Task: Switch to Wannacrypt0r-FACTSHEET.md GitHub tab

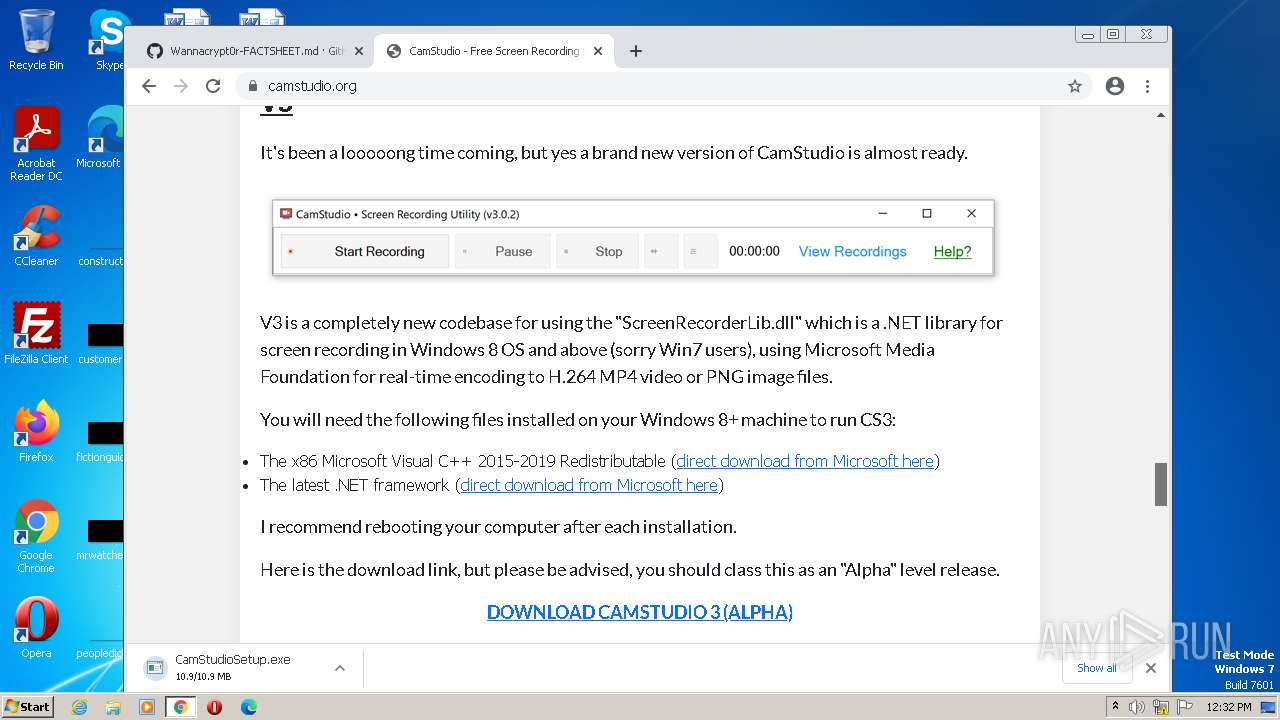Action: [254, 51]
